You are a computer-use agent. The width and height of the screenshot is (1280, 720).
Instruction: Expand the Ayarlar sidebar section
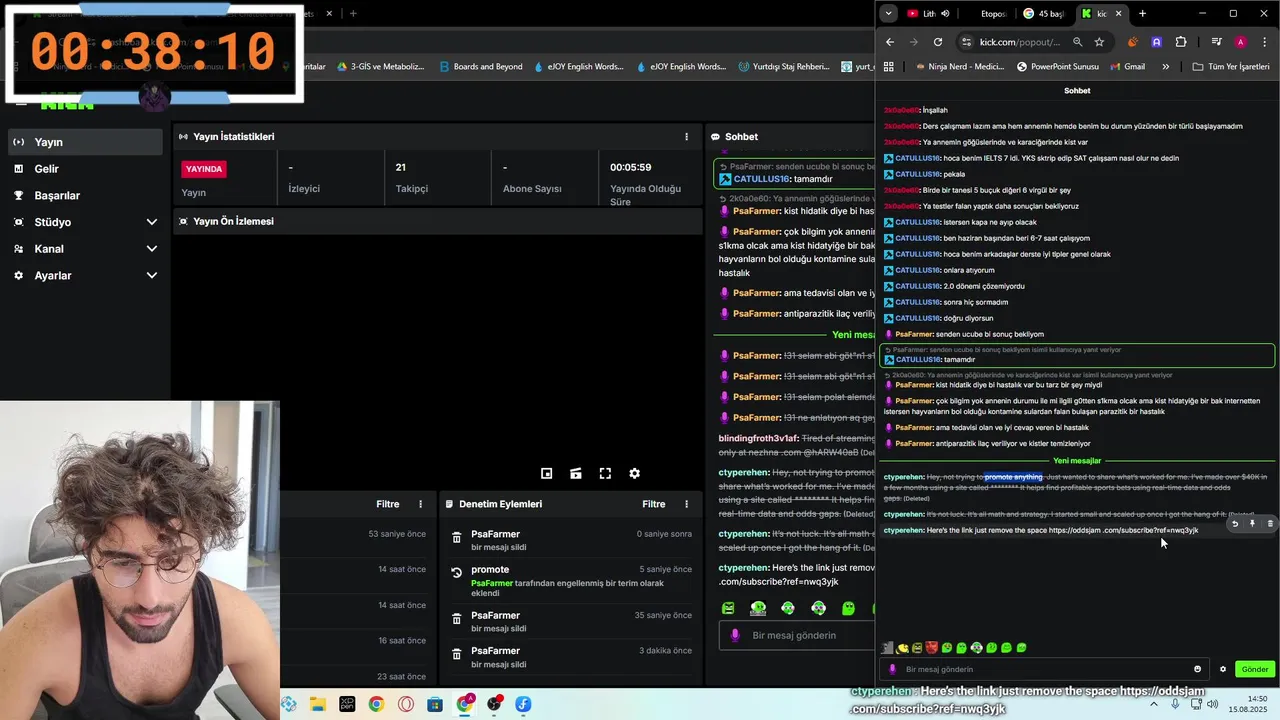[x=85, y=275]
